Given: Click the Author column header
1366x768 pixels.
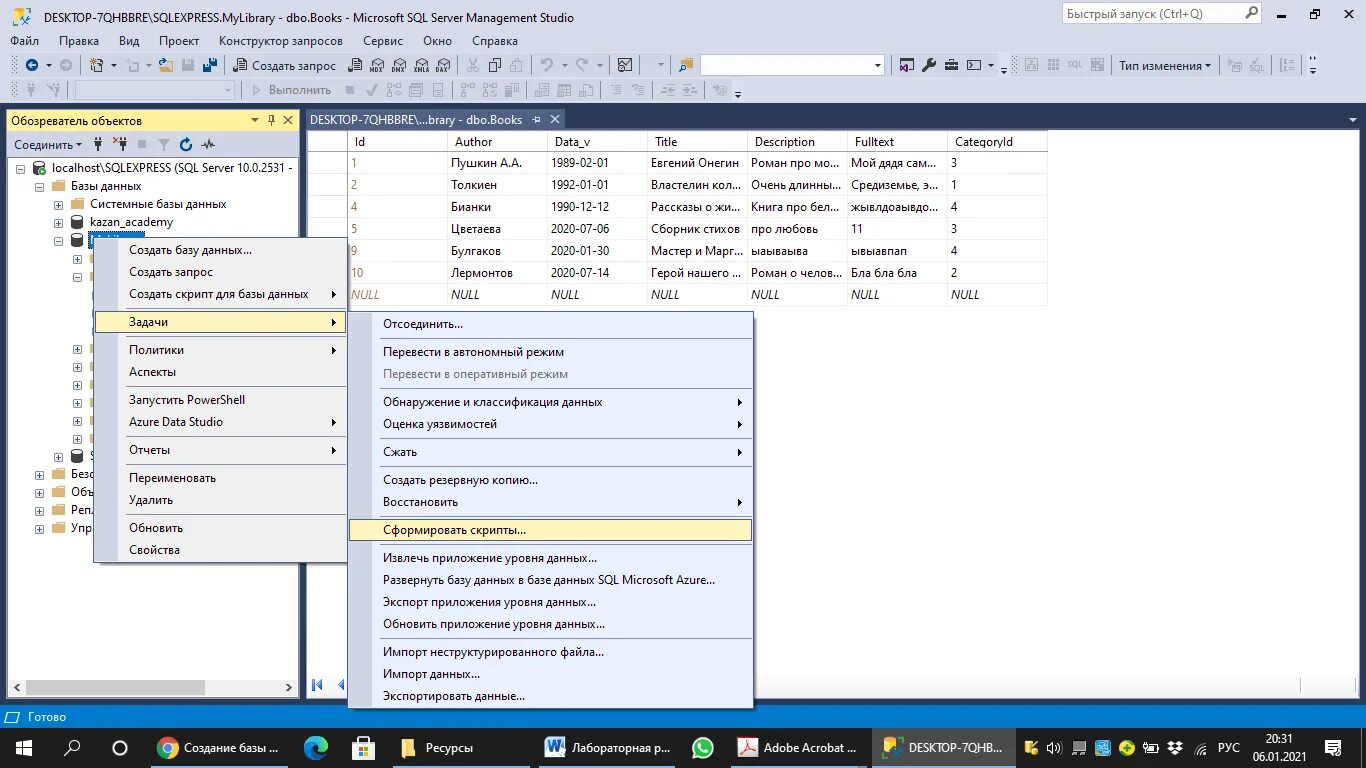Looking at the screenshot, I should pos(497,142).
